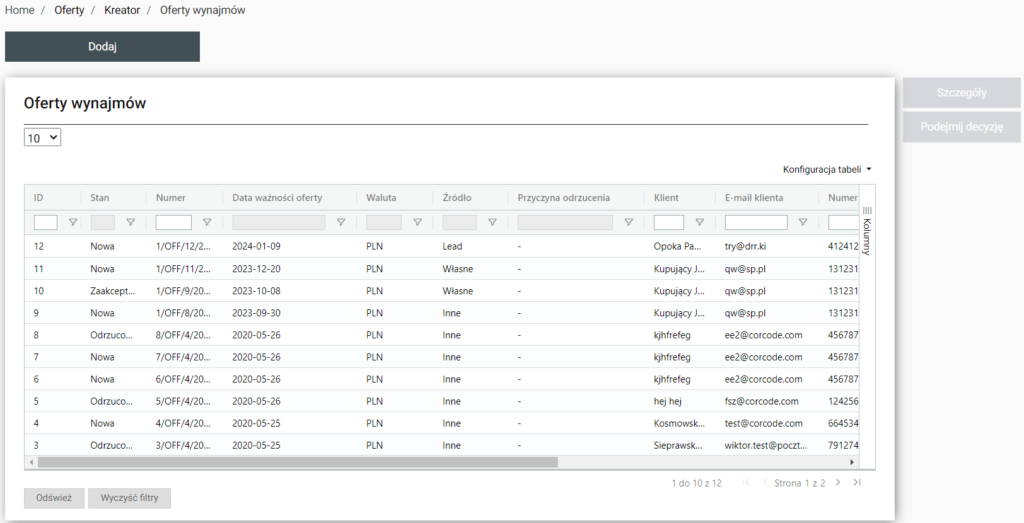
Task: Navigate to Oferty breadcrumb
Action: [69, 10]
